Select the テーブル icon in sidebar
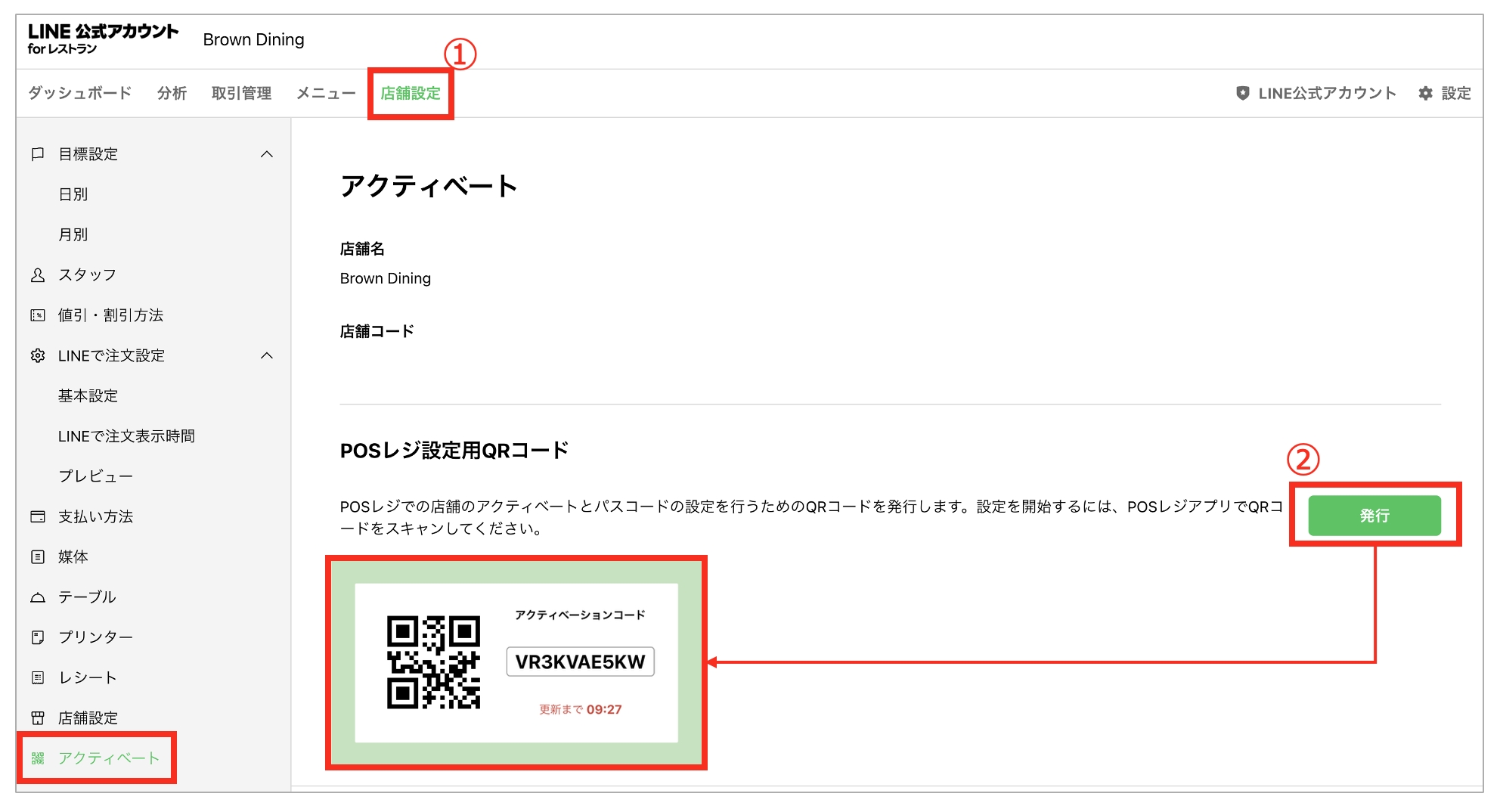Image resolution: width=1500 pixels, height=812 pixels. [37, 597]
